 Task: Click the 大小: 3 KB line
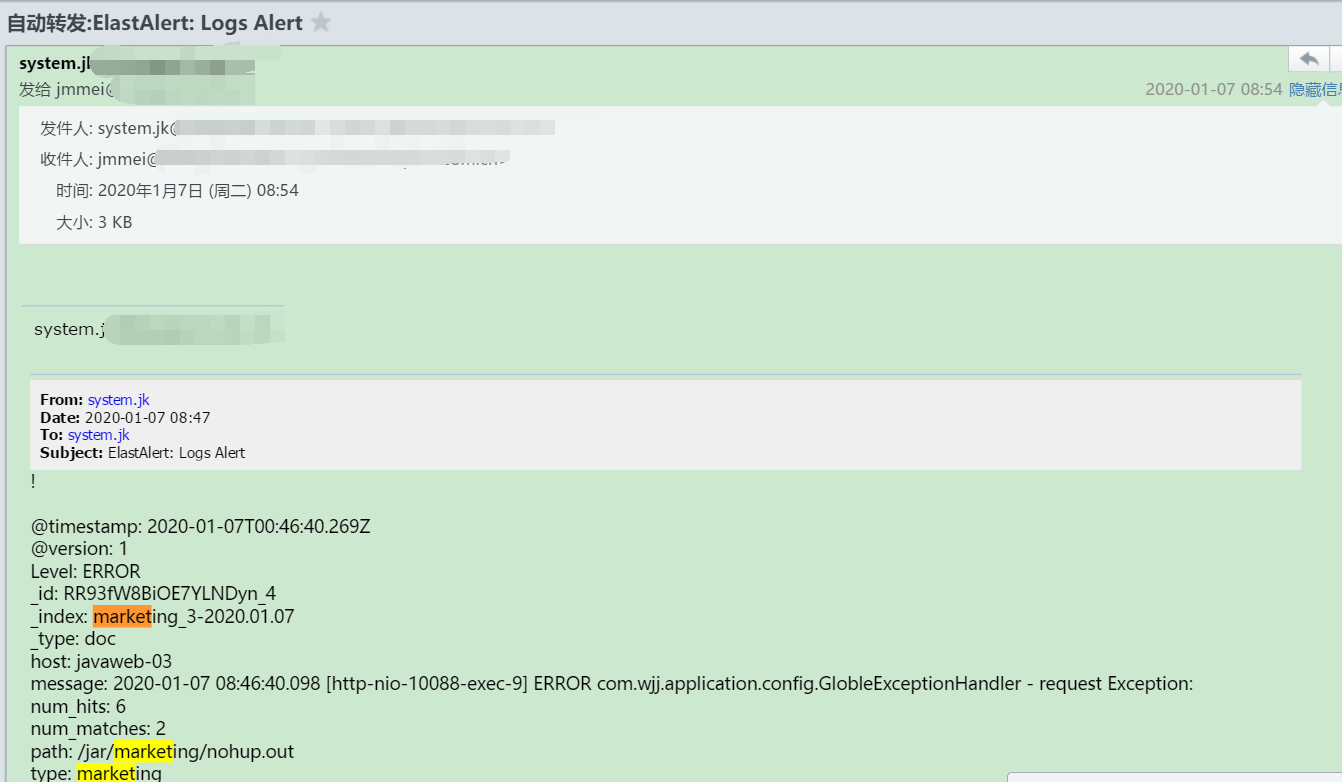[94, 222]
